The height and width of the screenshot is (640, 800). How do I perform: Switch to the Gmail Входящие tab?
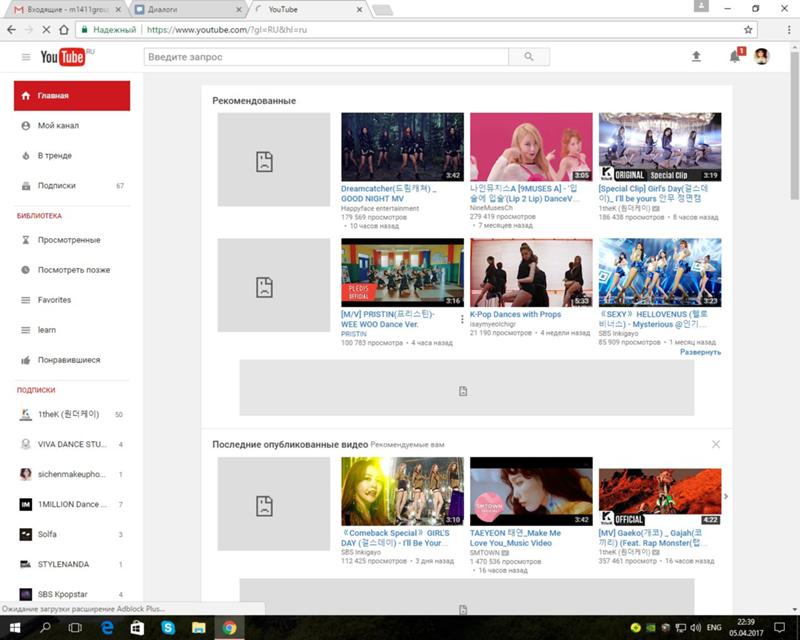point(65,9)
